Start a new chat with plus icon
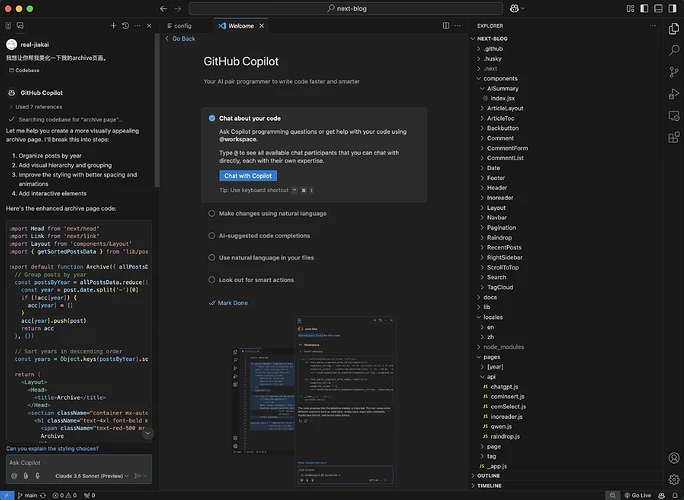 tap(113, 26)
